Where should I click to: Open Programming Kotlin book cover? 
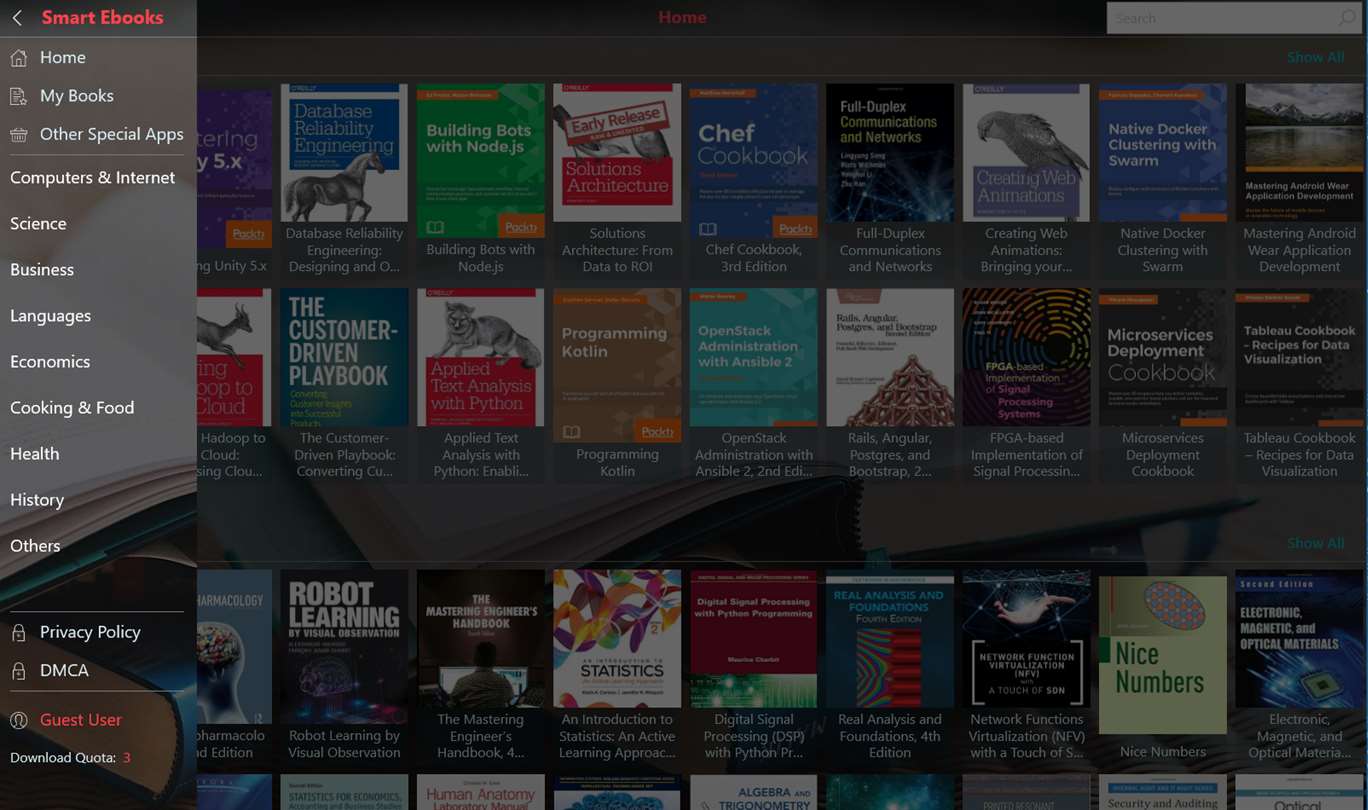(617, 366)
